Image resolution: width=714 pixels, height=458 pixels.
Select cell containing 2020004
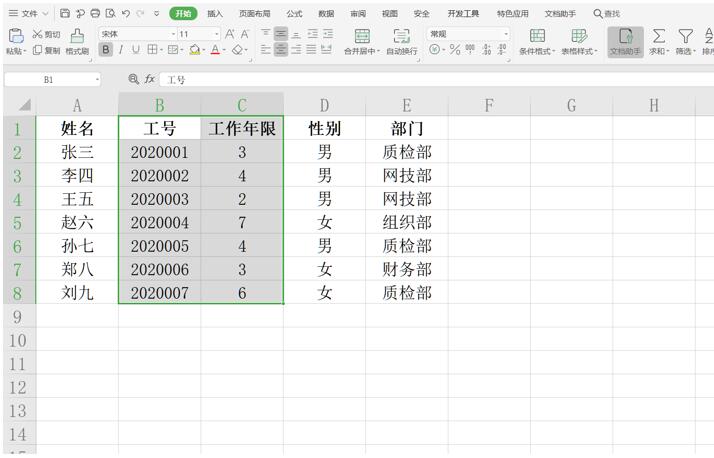[159, 223]
